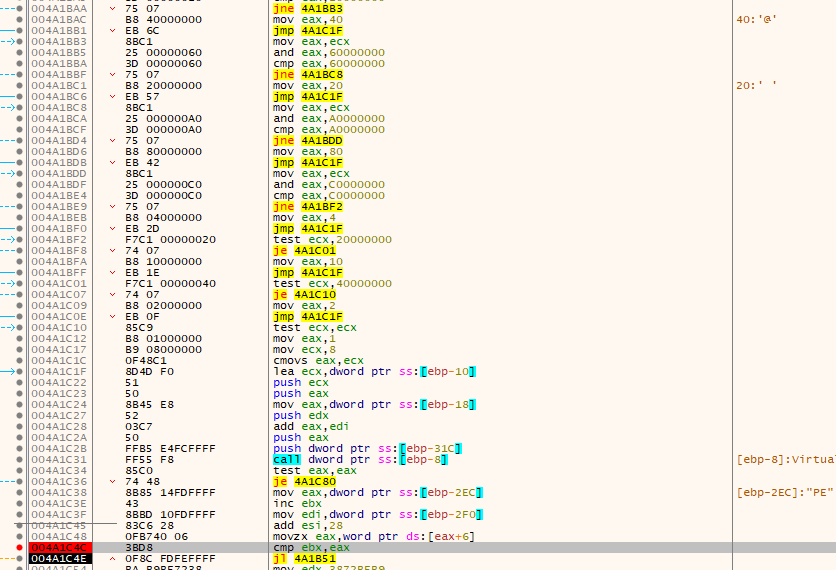
Task: Click the 'lea ecx,dword ptr ss:[ebp-10]' instruction
Action: tap(374, 372)
